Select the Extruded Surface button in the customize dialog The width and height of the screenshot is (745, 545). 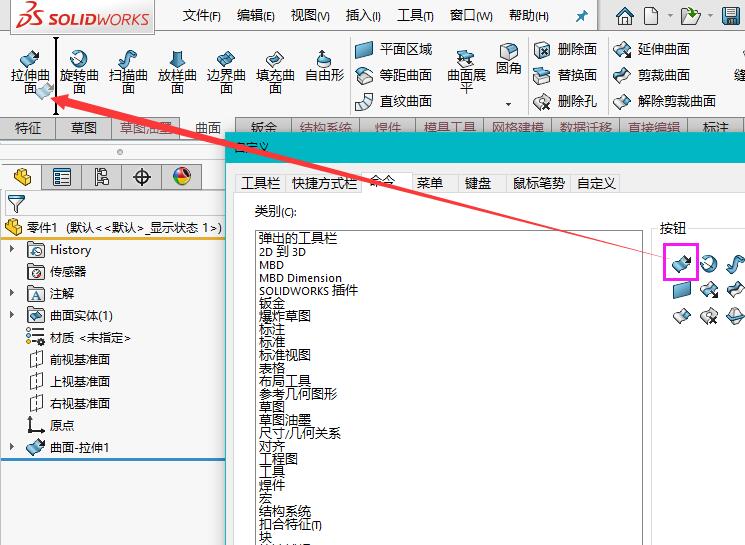[x=681, y=262]
